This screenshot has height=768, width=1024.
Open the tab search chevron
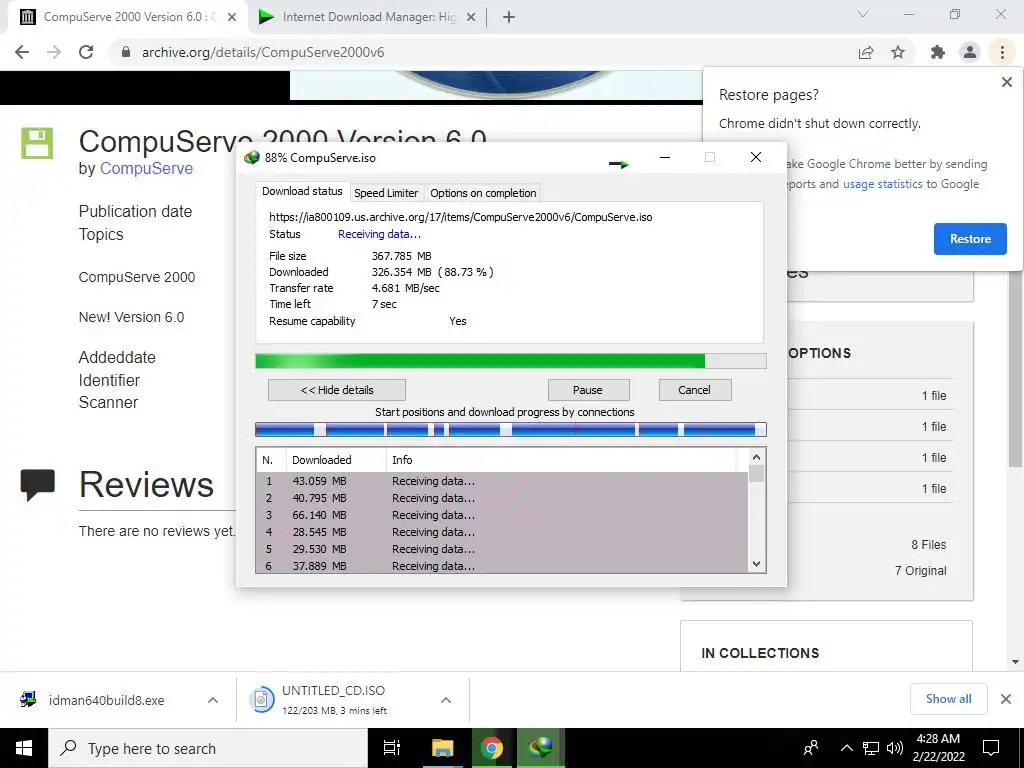[x=863, y=14]
